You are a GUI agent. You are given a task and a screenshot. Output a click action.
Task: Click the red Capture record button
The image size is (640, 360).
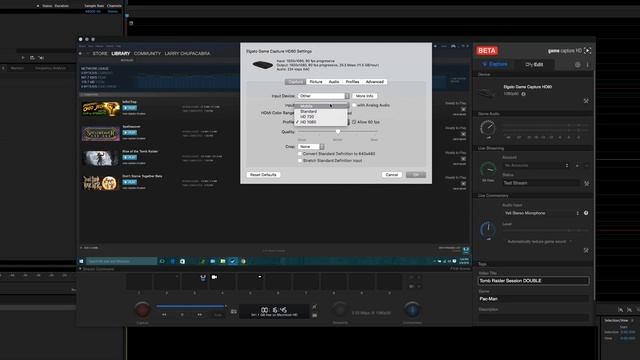[142, 310]
